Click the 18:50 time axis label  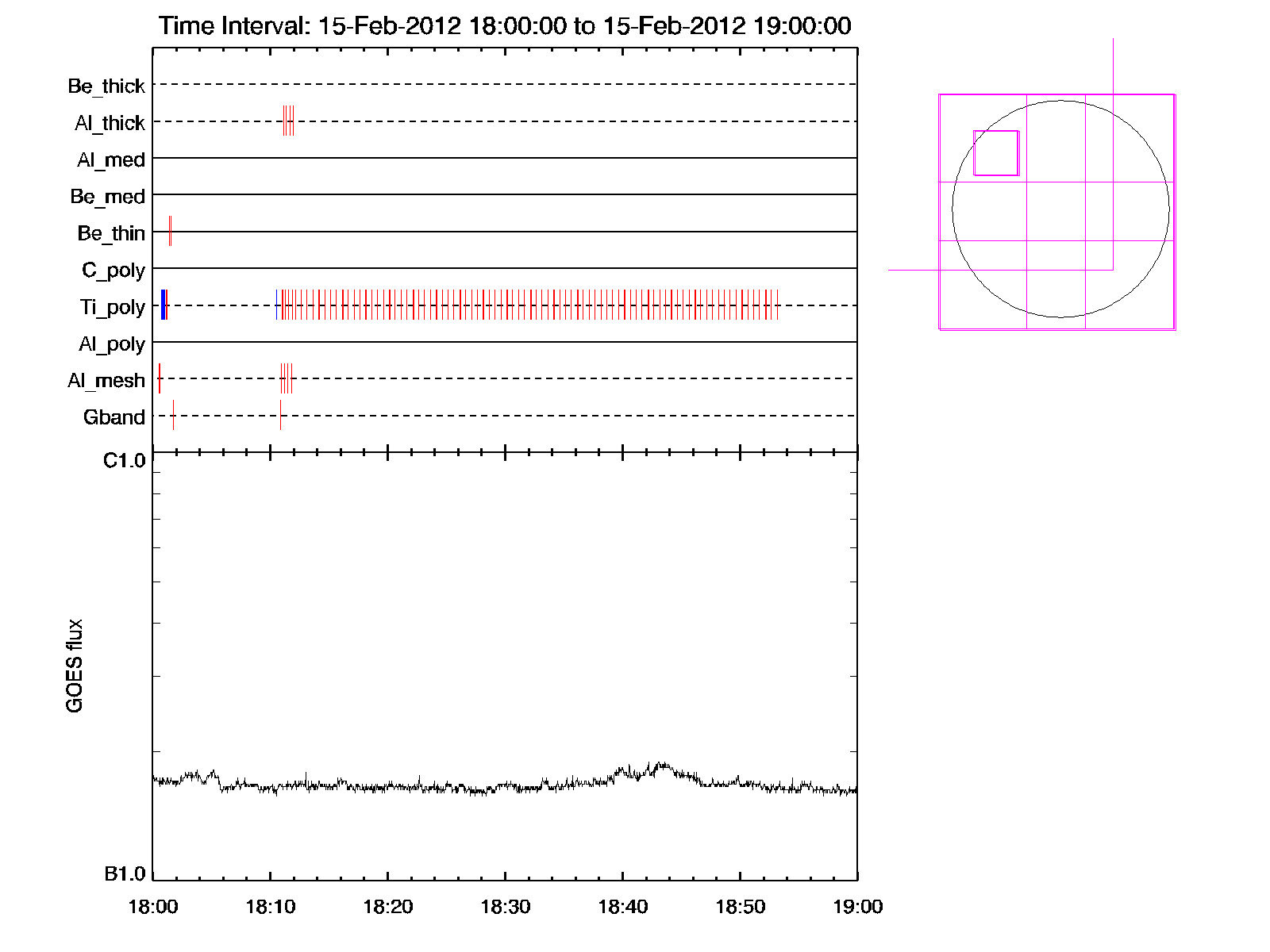[x=740, y=907]
